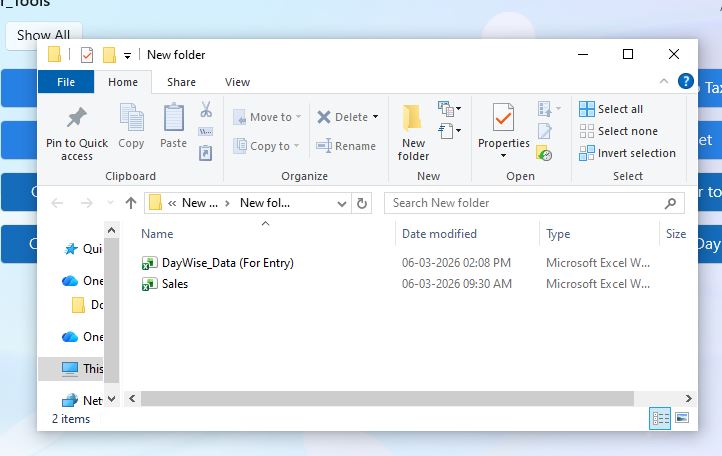Screen dimensions: 722x456
Task: Select the DayWise_Data (For Entry) file
Action: tap(227, 263)
